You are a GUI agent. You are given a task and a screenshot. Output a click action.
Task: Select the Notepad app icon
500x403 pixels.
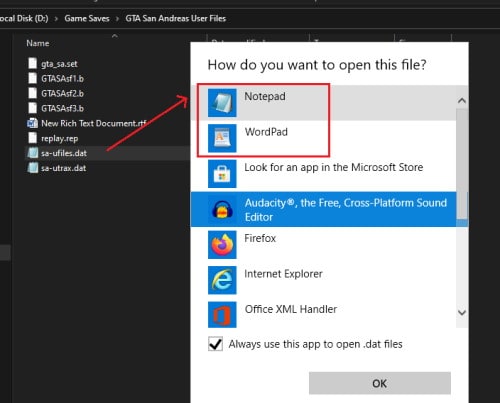[x=222, y=103]
